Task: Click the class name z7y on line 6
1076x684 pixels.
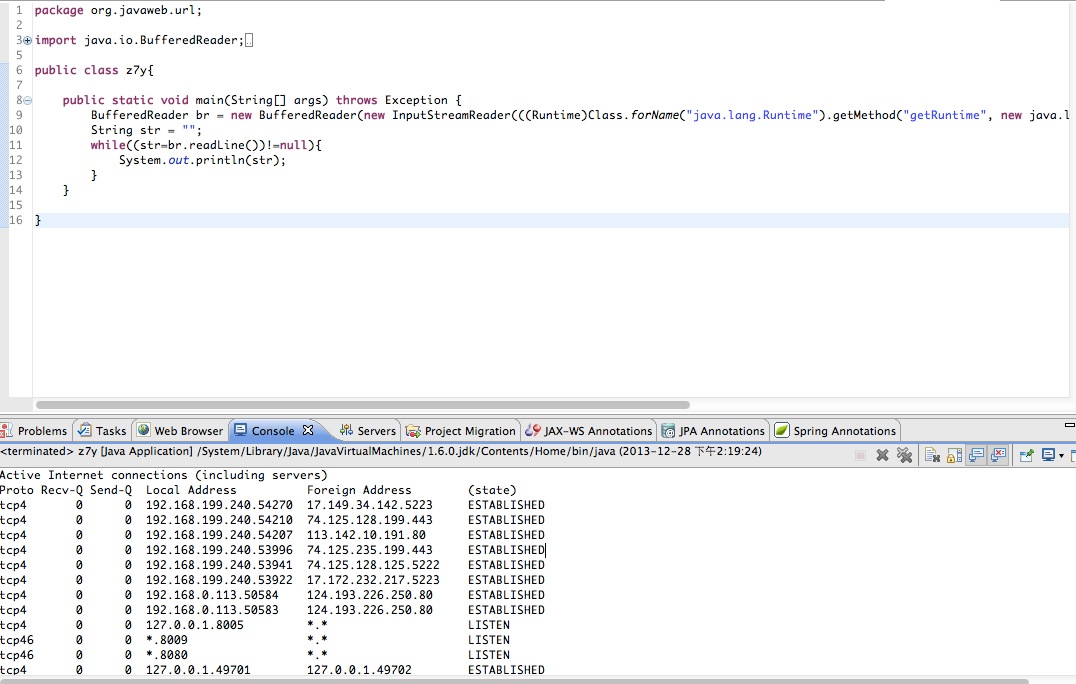Action: [136, 70]
